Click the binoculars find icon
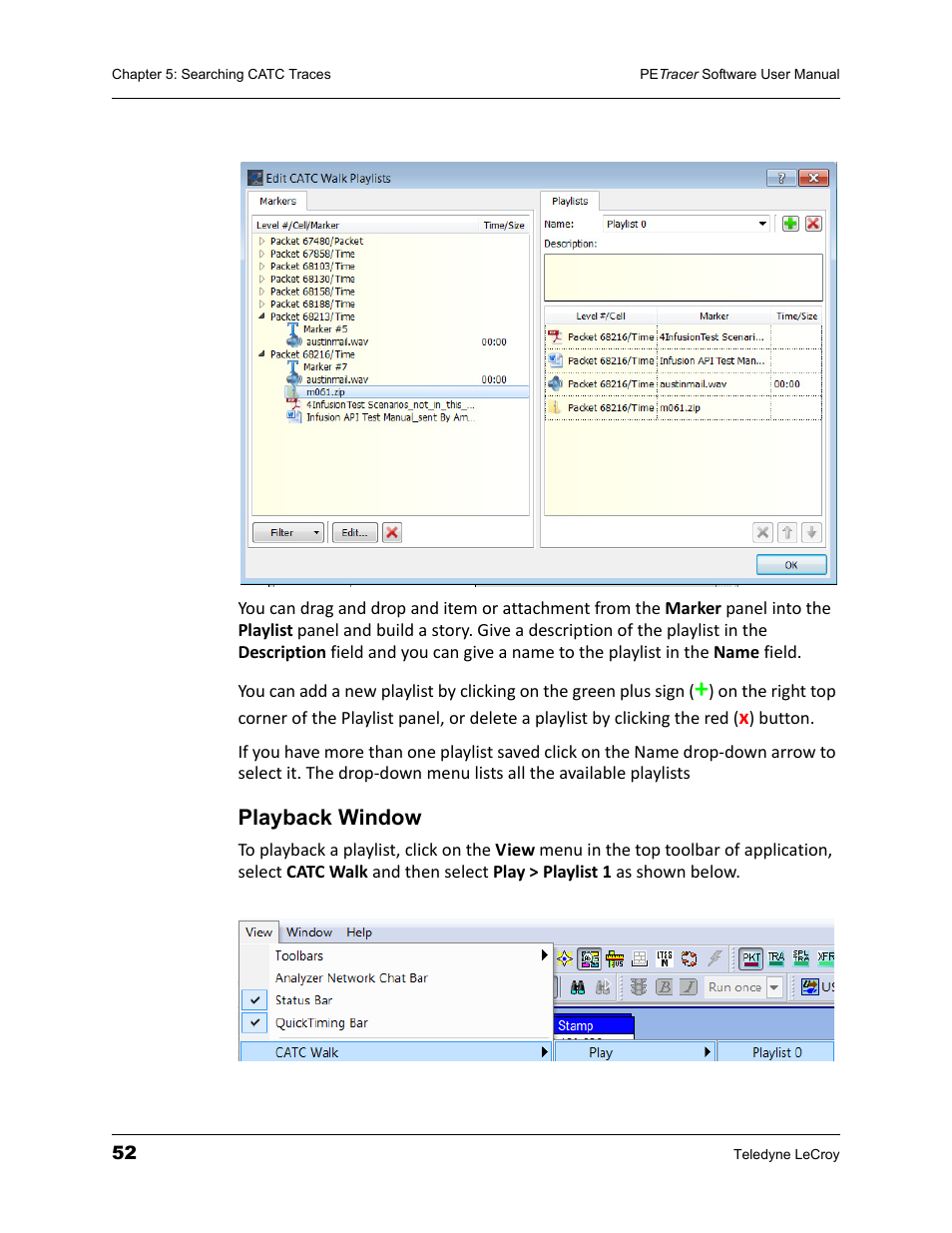 tap(578, 987)
